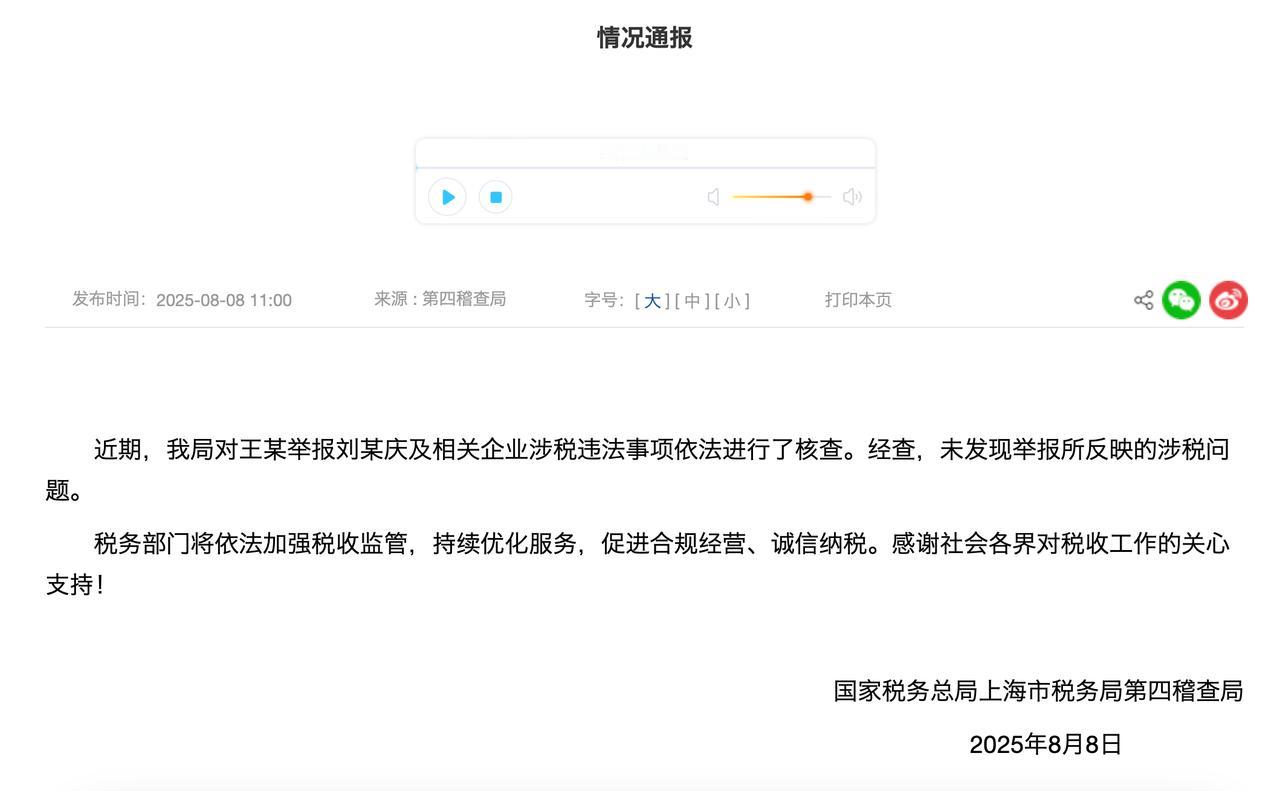Set font size to small (小)
The height and width of the screenshot is (791, 1280).
point(732,300)
